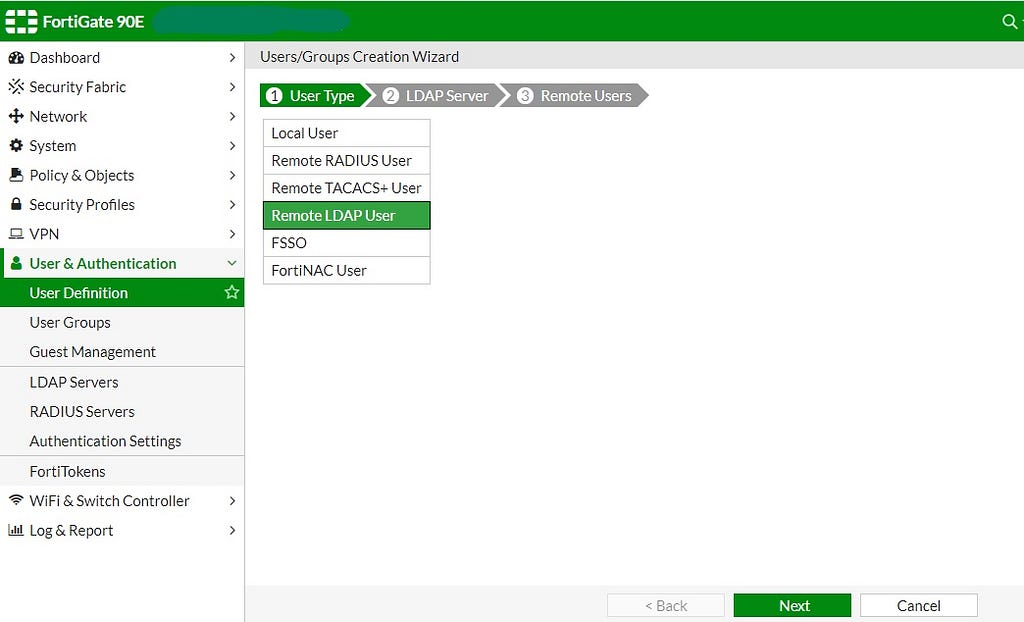Screen dimensions: 1024x622
Task: Click the Dashboard menu label
Action: coord(65,57)
